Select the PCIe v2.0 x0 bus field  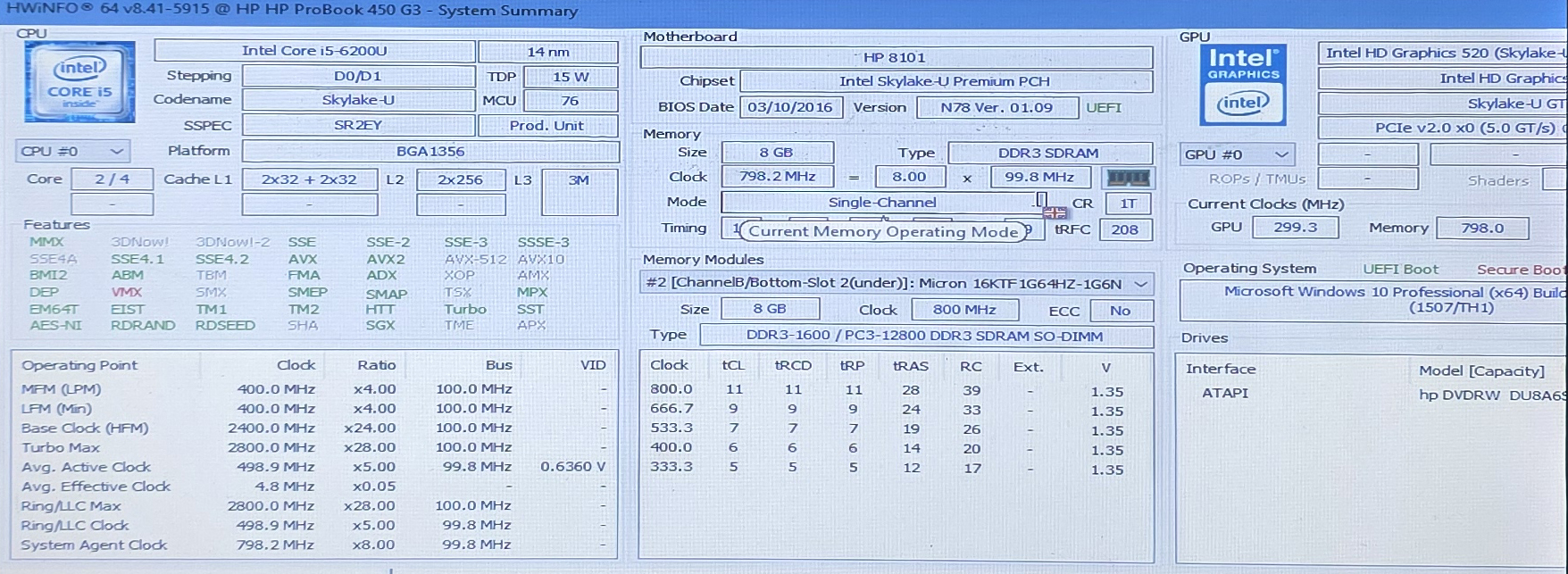(1443, 128)
